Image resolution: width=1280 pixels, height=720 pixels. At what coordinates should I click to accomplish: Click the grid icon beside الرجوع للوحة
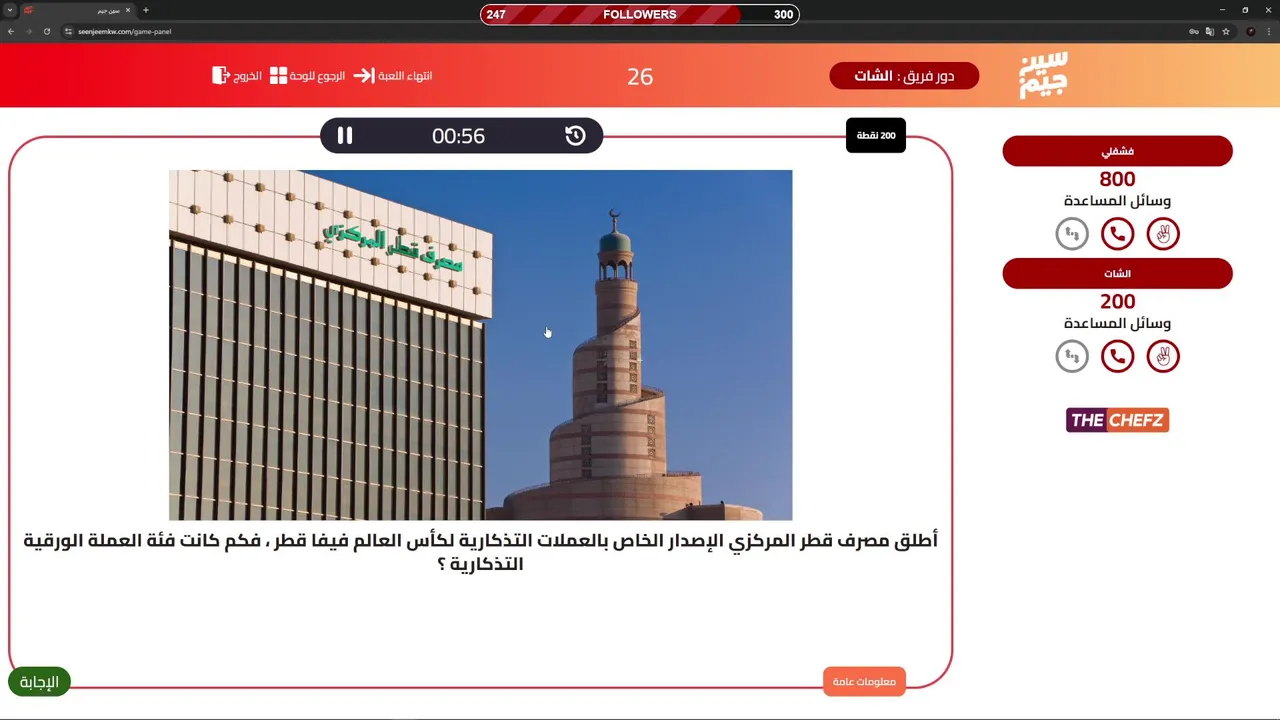pos(279,76)
